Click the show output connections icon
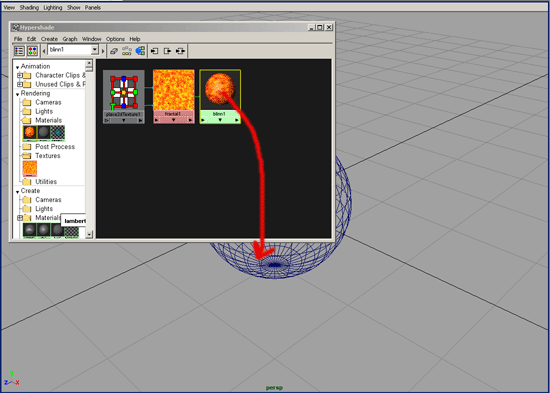The width and height of the screenshot is (550, 393). 167,51
